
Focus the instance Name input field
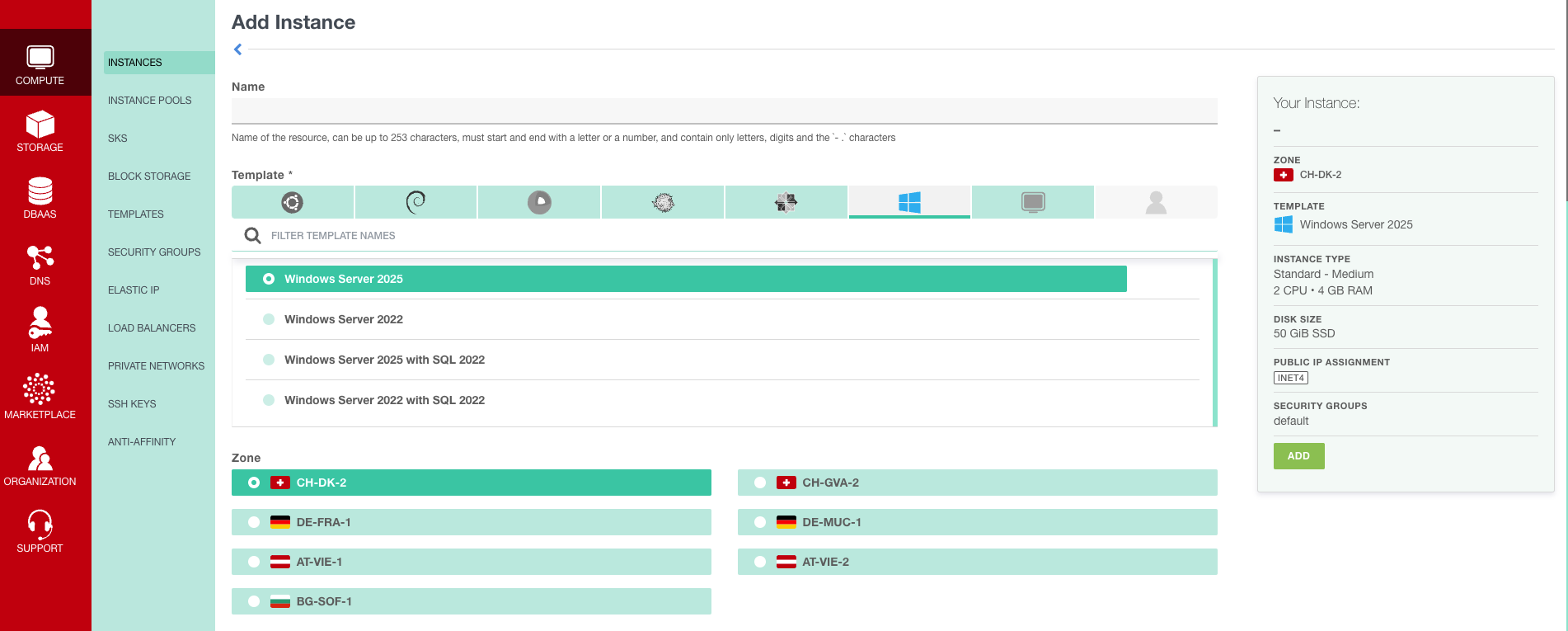[x=724, y=111]
